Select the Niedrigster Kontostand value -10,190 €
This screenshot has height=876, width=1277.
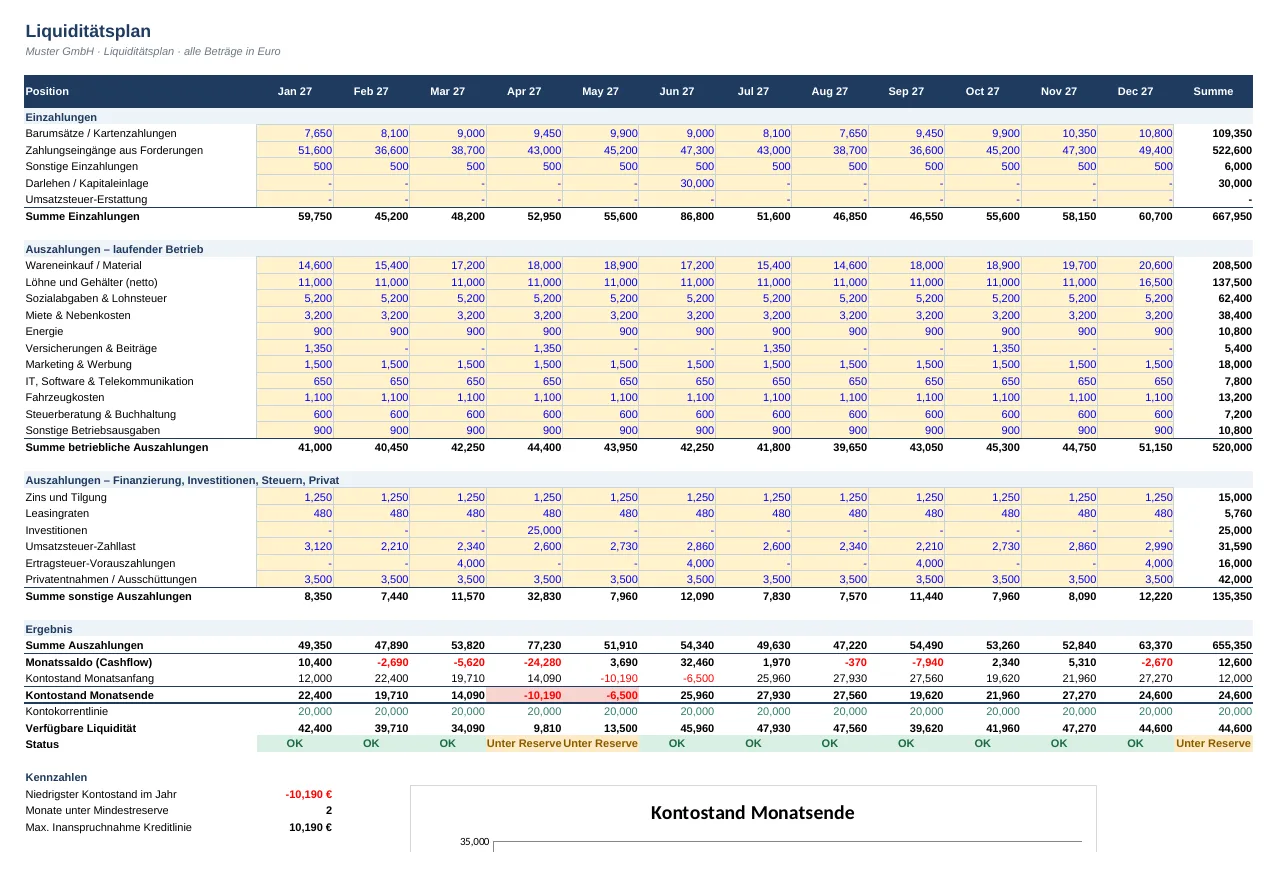309,794
